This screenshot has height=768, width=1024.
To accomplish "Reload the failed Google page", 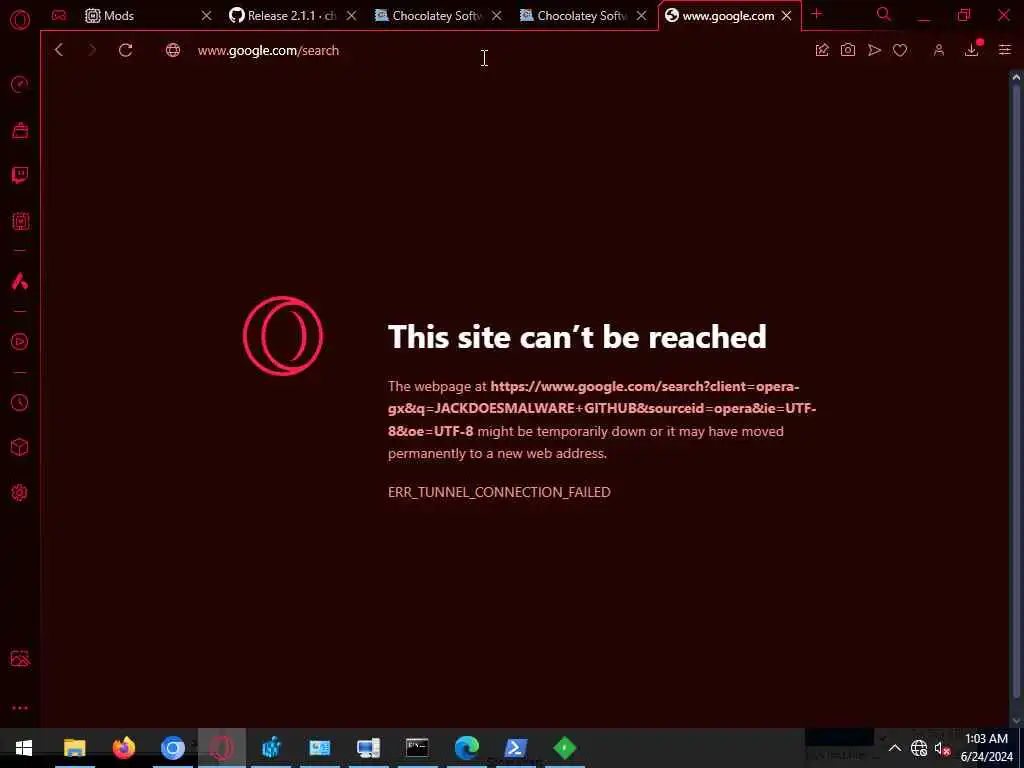I will [125, 50].
